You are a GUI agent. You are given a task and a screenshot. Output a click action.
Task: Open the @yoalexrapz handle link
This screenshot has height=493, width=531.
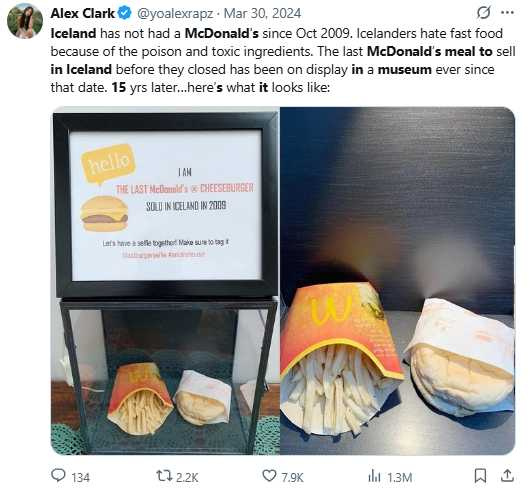point(175,14)
